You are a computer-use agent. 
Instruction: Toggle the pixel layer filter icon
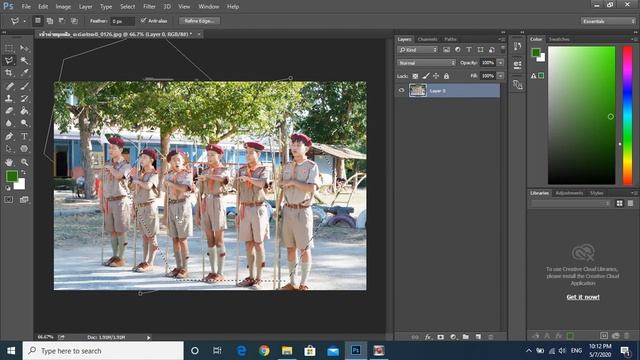click(x=446, y=50)
